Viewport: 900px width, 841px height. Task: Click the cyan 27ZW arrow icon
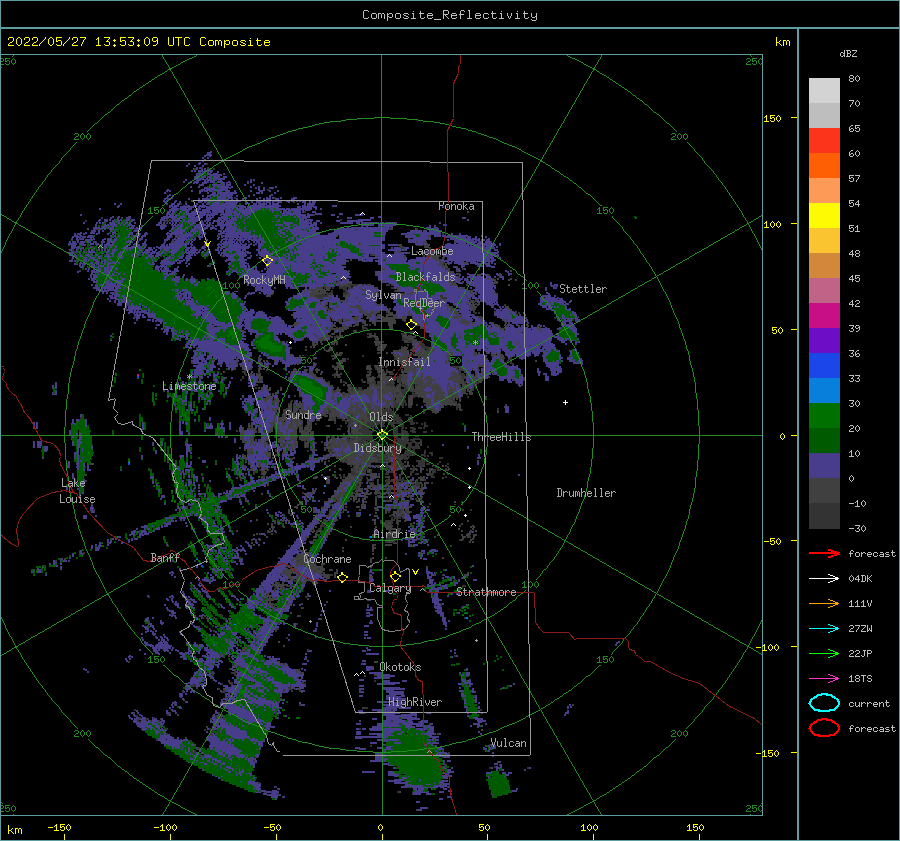coord(824,629)
